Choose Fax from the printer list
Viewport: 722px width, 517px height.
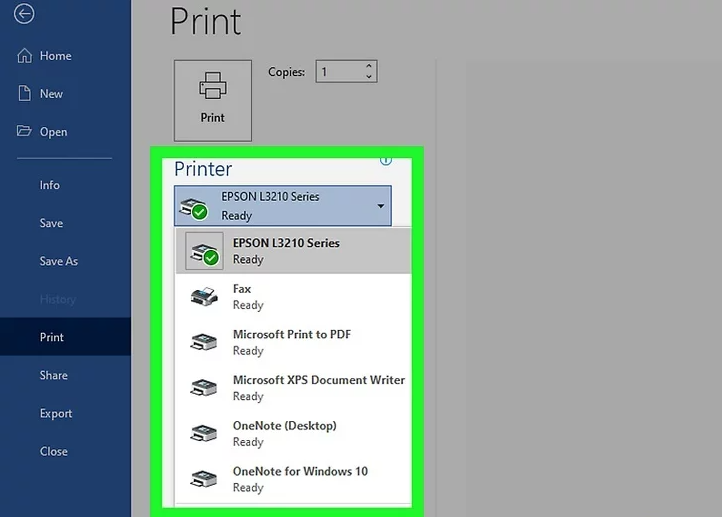tap(293, 296)
